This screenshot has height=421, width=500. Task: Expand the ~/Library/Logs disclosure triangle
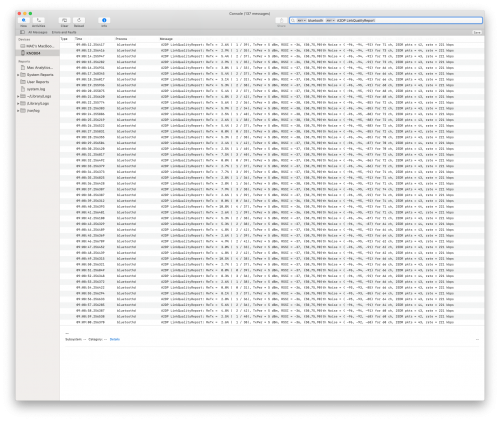(x=18, y=96)
